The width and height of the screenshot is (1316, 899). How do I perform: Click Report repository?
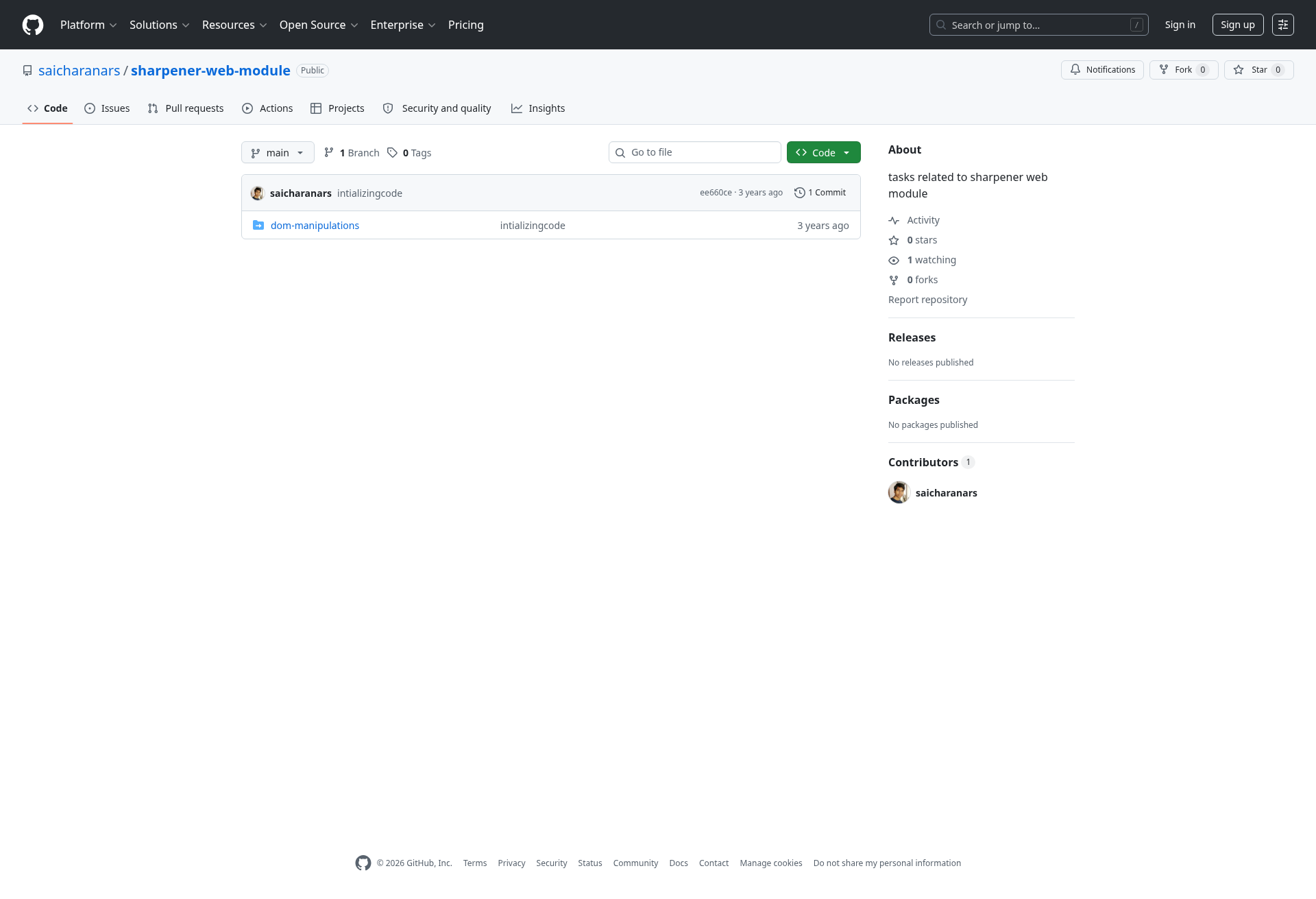pos(928,300)
